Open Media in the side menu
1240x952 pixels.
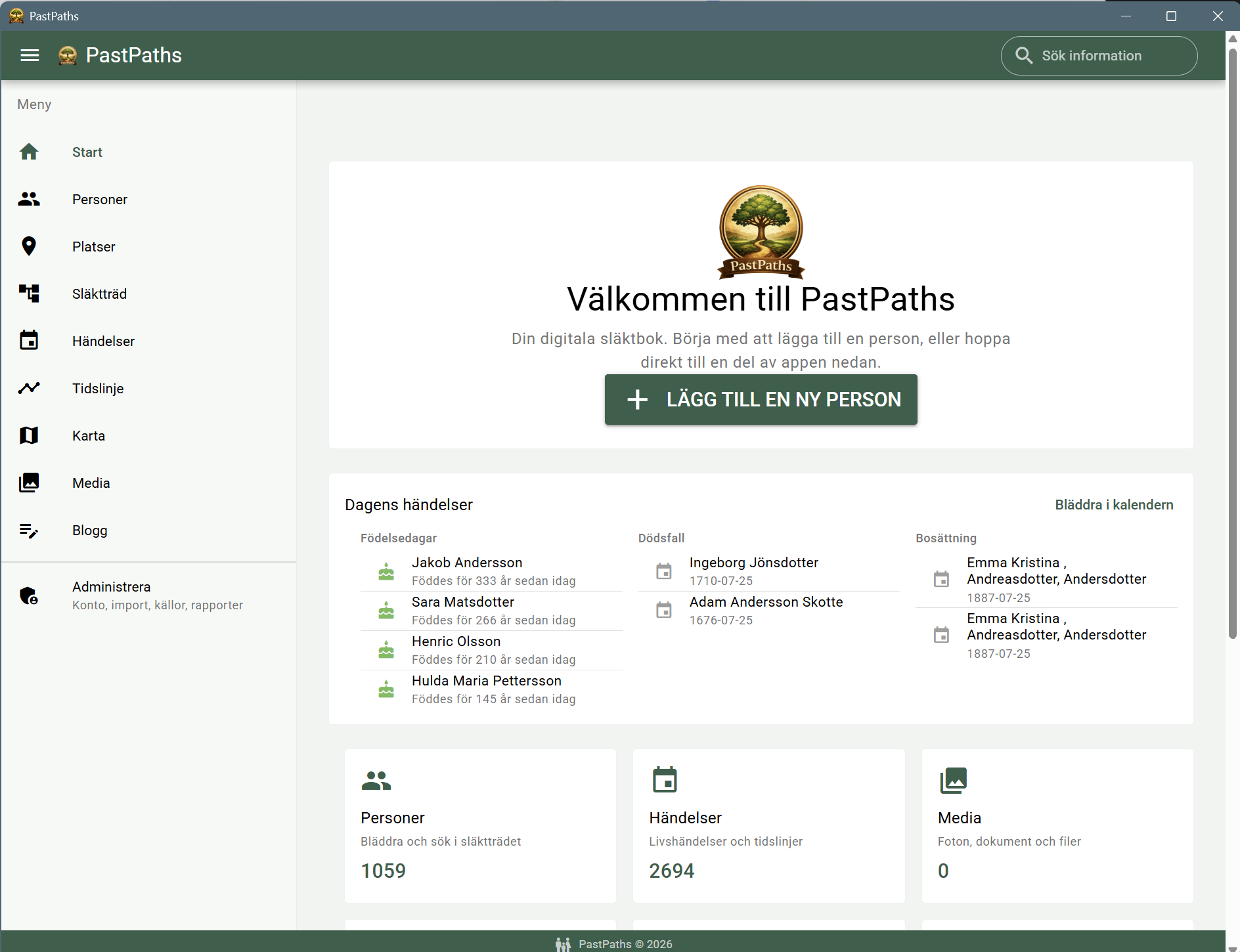pyautogui.click(x=148, y=483)
